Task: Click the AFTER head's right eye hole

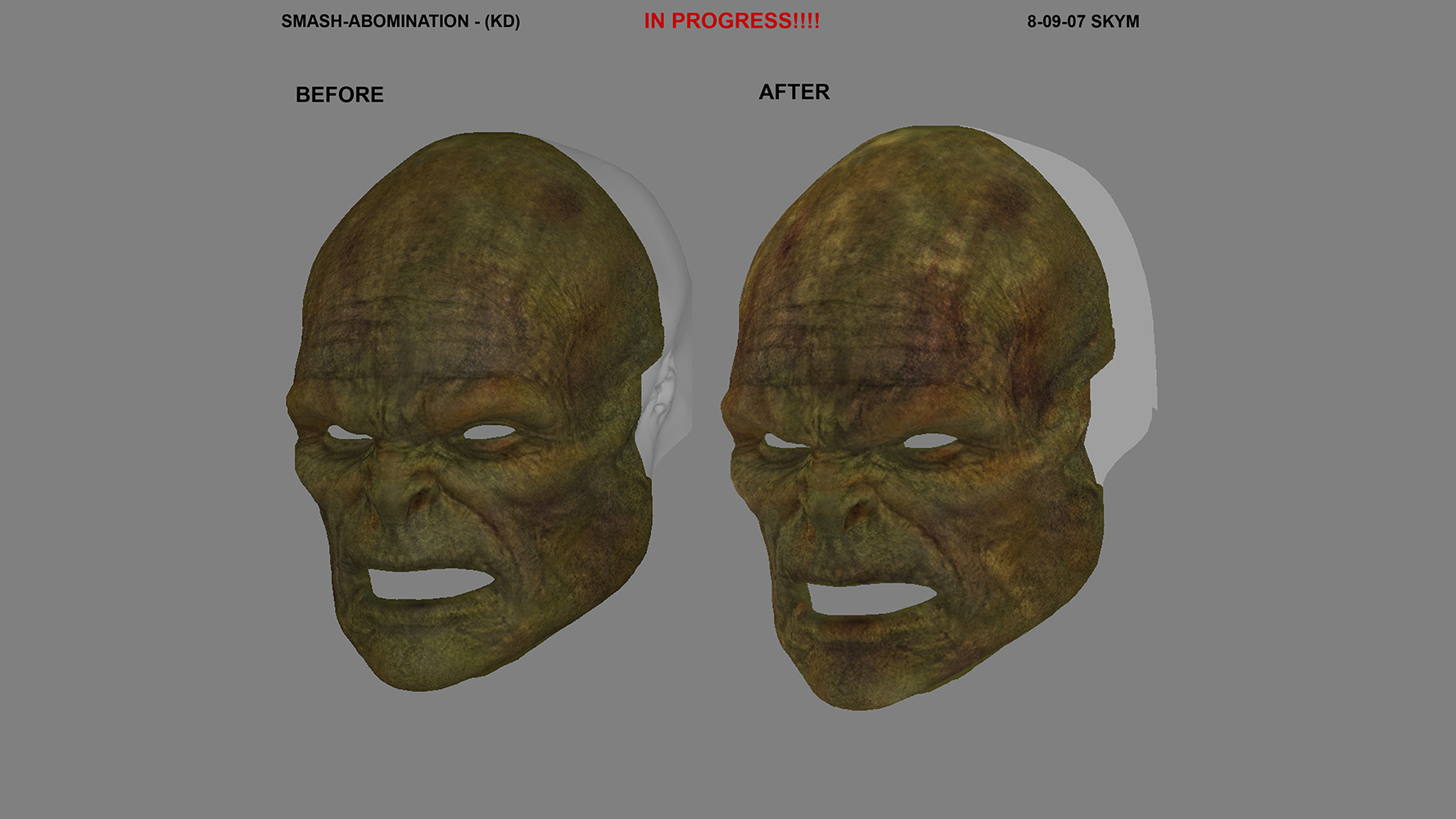Action: (931, 441)
